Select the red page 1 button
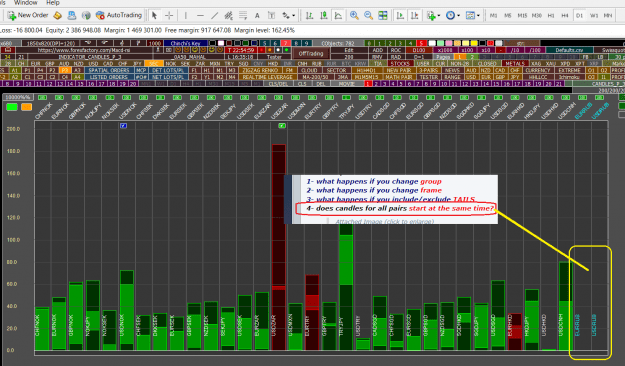The height and width of the screenshot is (366, 625). point(368,84)
